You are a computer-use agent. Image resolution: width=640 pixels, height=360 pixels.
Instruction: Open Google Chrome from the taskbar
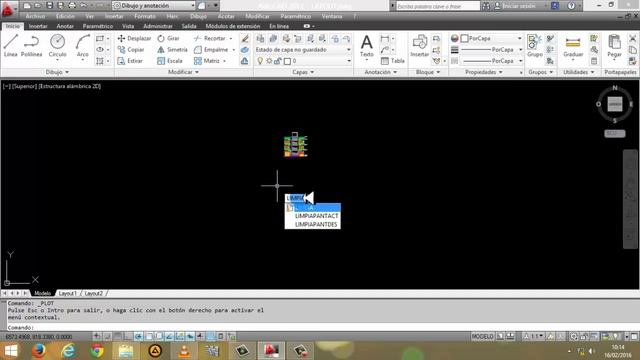click(97, 351)
